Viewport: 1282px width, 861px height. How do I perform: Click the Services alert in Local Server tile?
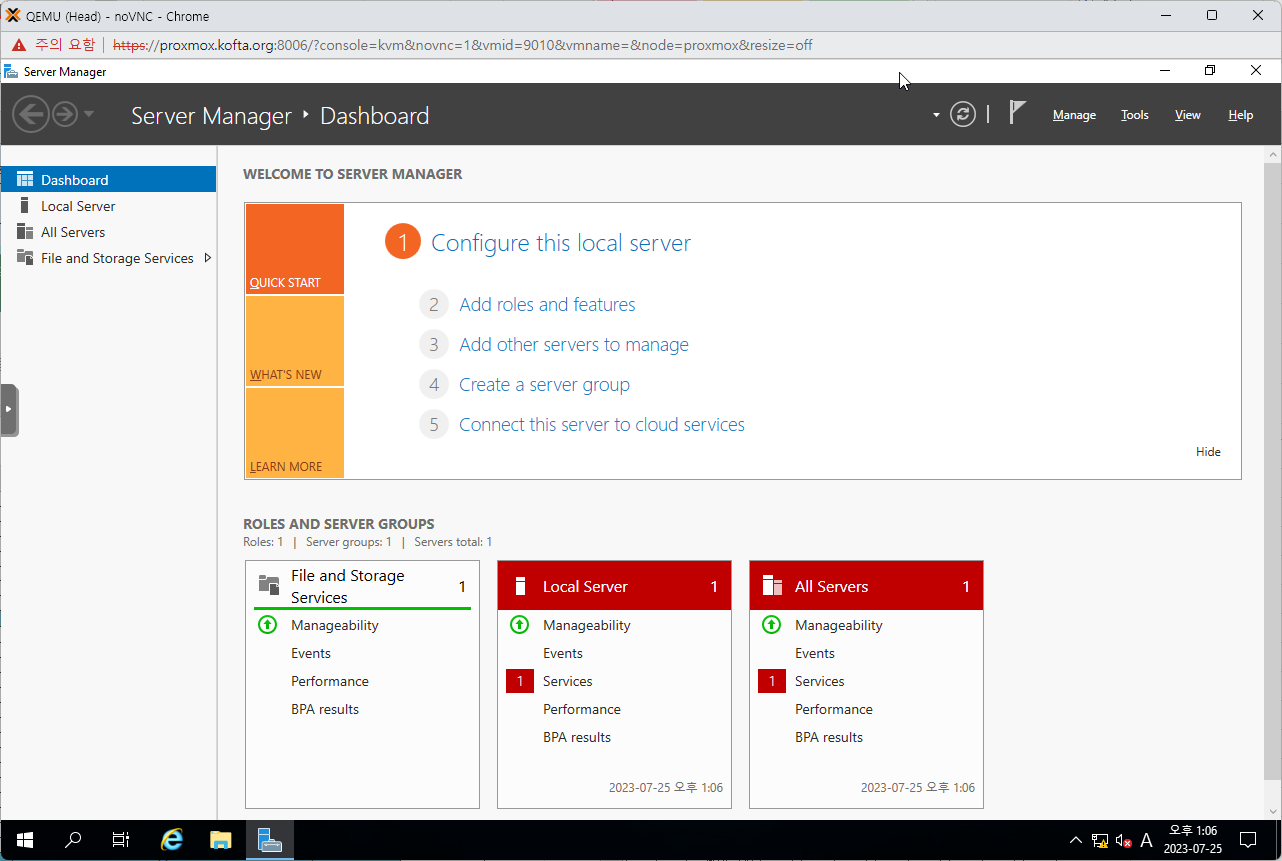pos(567,681)
